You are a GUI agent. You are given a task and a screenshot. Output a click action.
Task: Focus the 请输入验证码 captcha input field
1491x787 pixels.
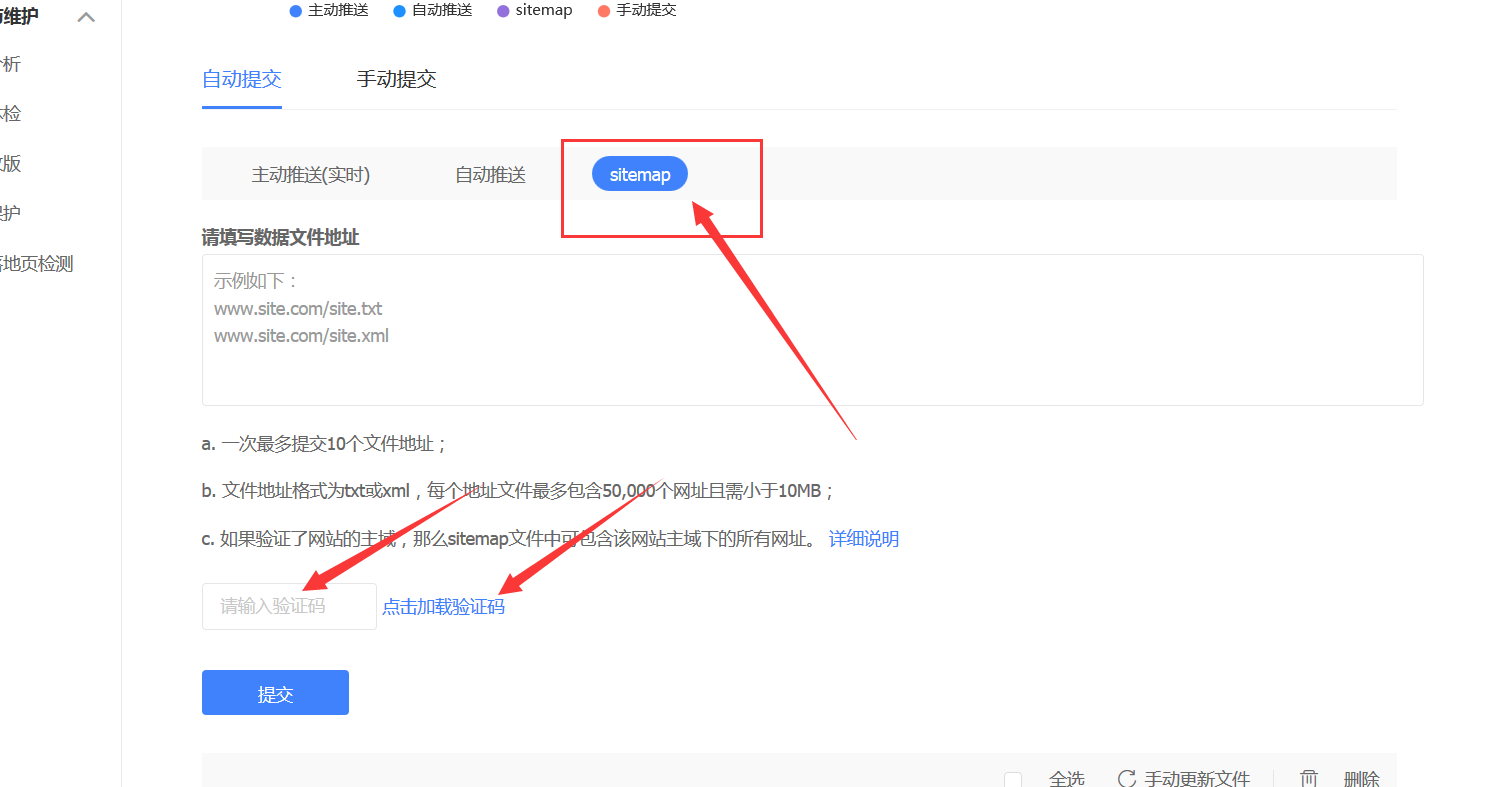[289, 606]
